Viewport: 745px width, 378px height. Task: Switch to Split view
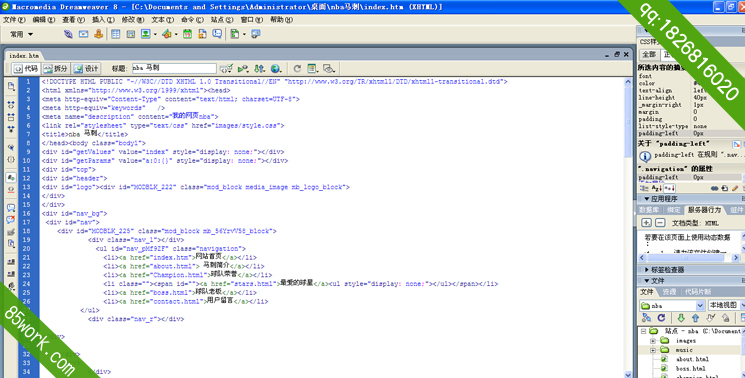click(x=56, y=68)
